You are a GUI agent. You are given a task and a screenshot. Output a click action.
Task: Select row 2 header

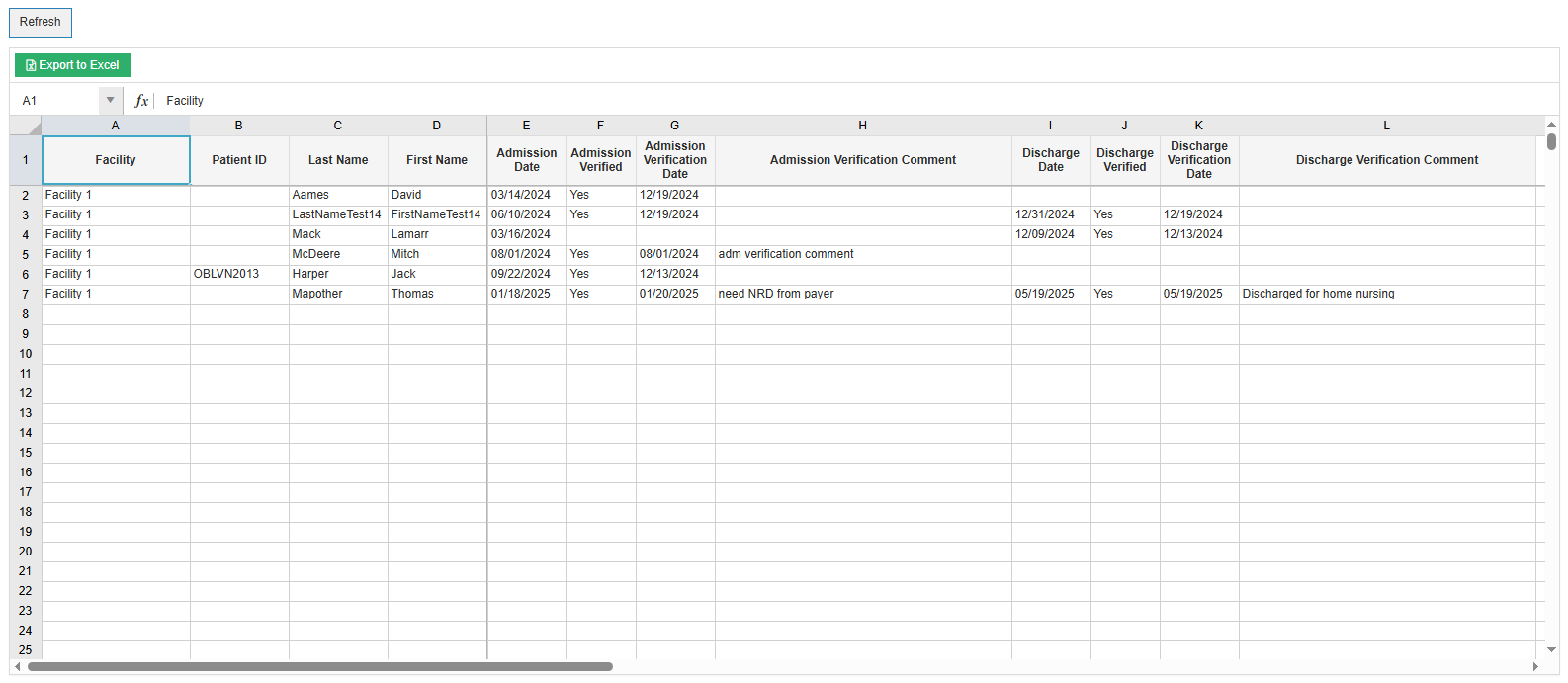26,196
